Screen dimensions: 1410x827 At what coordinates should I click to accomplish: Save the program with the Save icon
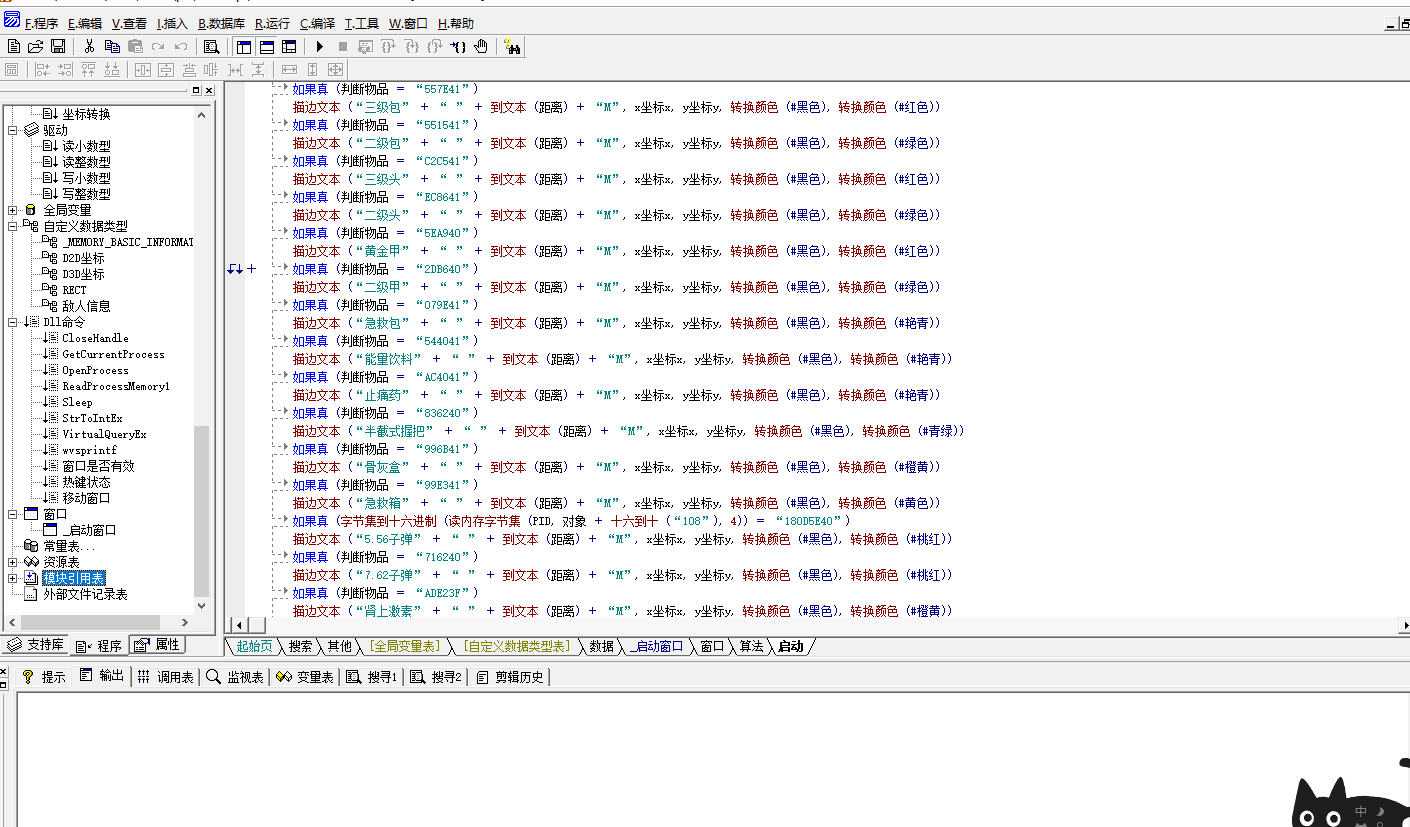(x=57, y=45)
